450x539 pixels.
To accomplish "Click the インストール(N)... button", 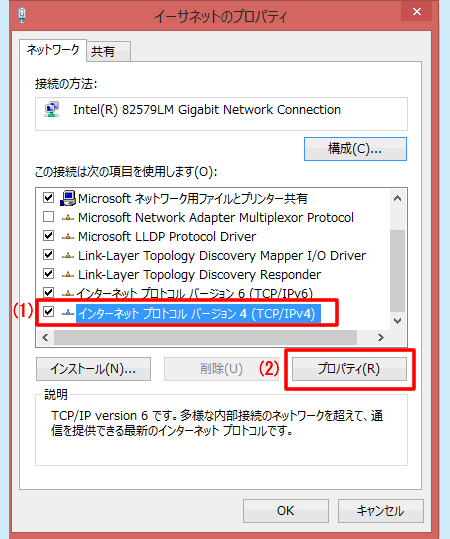I will pyautogui.click(x=93, y=369).
